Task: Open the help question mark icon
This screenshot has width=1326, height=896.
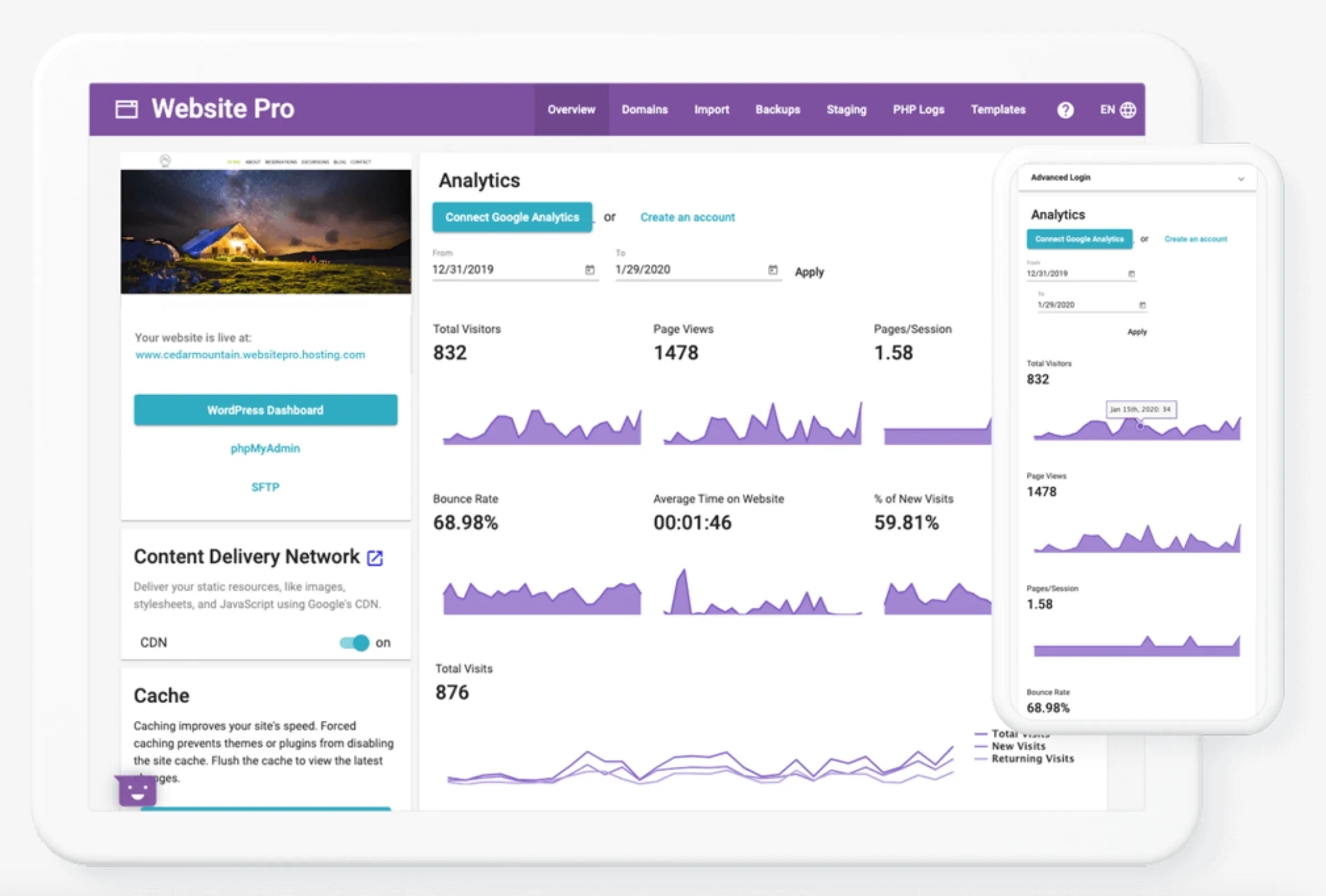Action: [1065, 110]
